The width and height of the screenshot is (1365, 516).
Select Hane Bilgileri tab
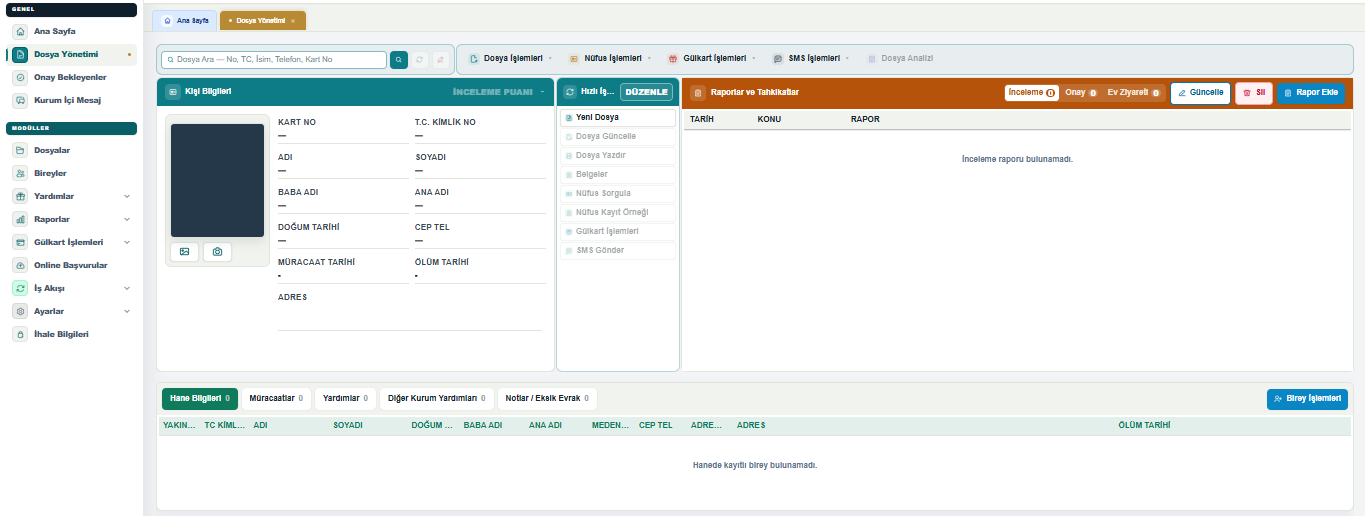[200, 399]
